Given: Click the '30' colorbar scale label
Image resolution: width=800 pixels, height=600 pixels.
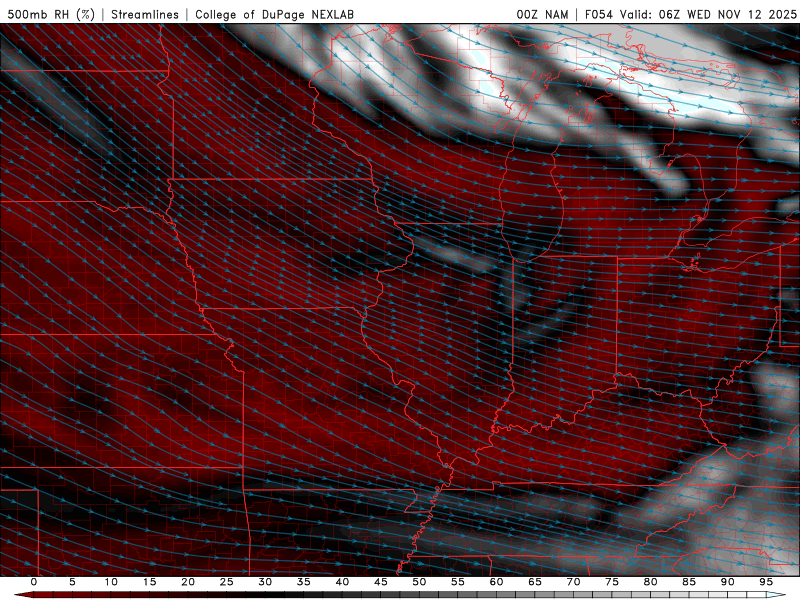Looking at the screenshot, I should (265, 582).
